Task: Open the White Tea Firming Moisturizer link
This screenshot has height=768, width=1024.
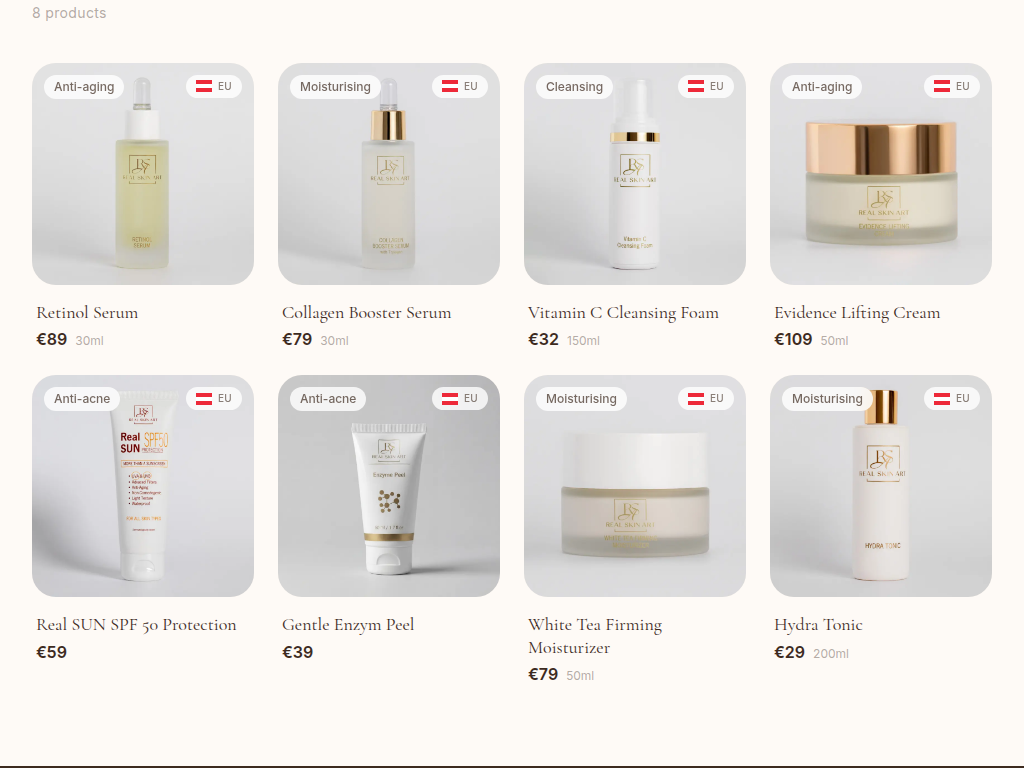Action: pyautogui.click(x=595, y=636)
